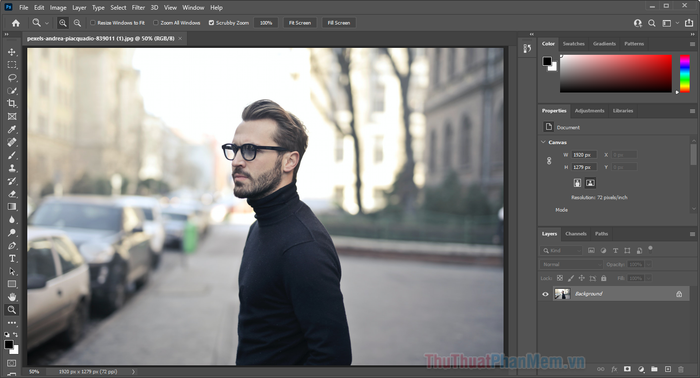Click the Fill Screen button
Image resolution: width=700 pixels, height=378 pixels.
coord(339,23)
